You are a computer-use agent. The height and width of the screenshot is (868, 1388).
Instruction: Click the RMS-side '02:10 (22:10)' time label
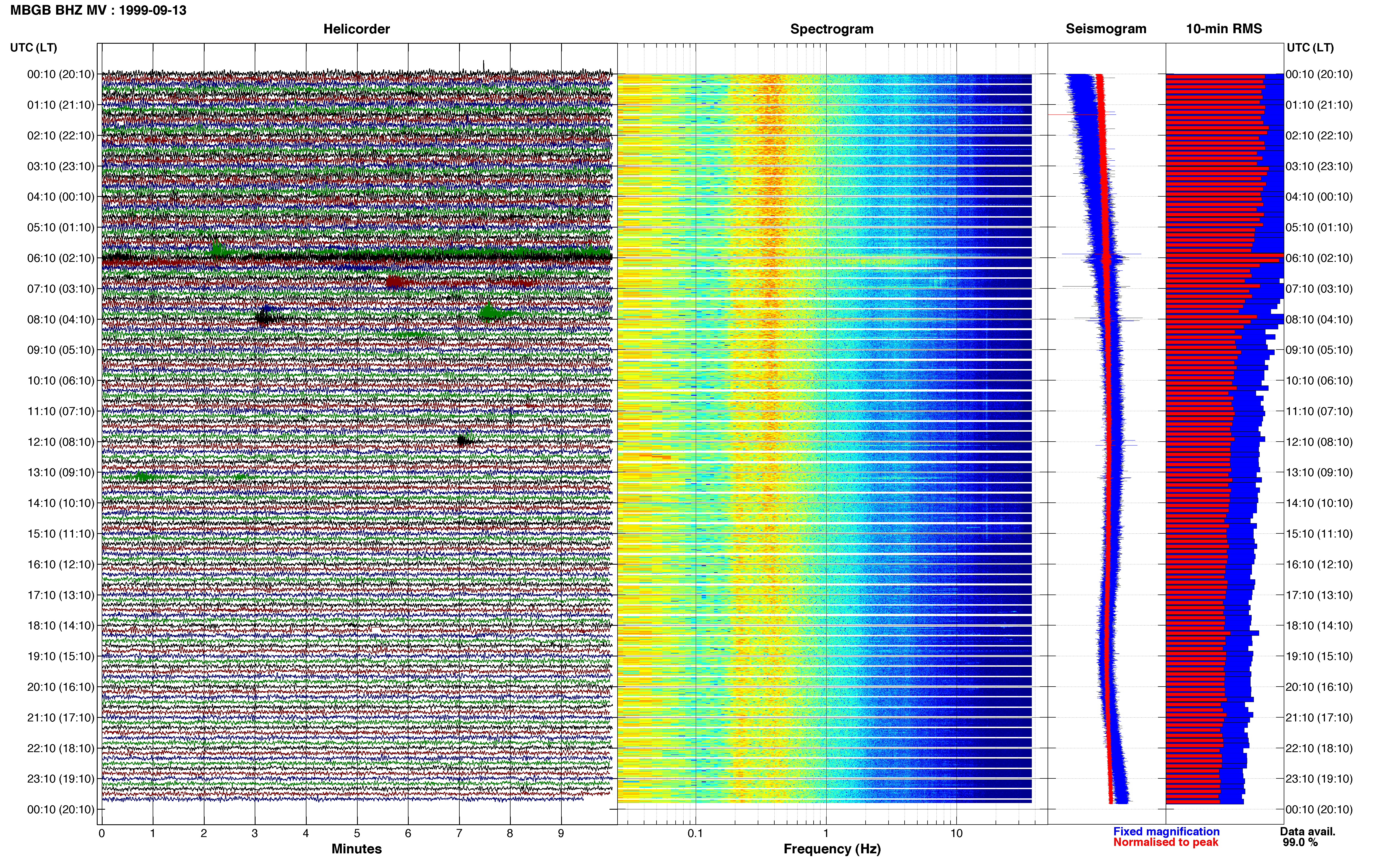1319,135
